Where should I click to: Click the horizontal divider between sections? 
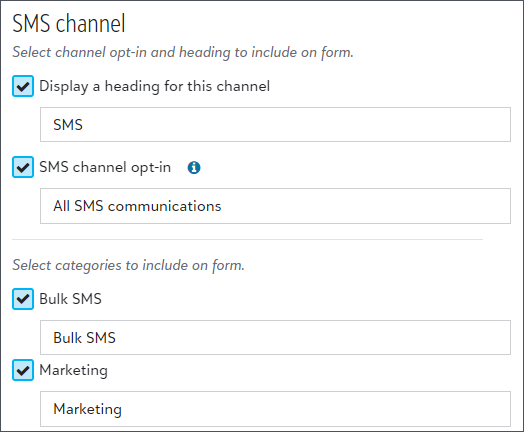(x=247, y=240)
